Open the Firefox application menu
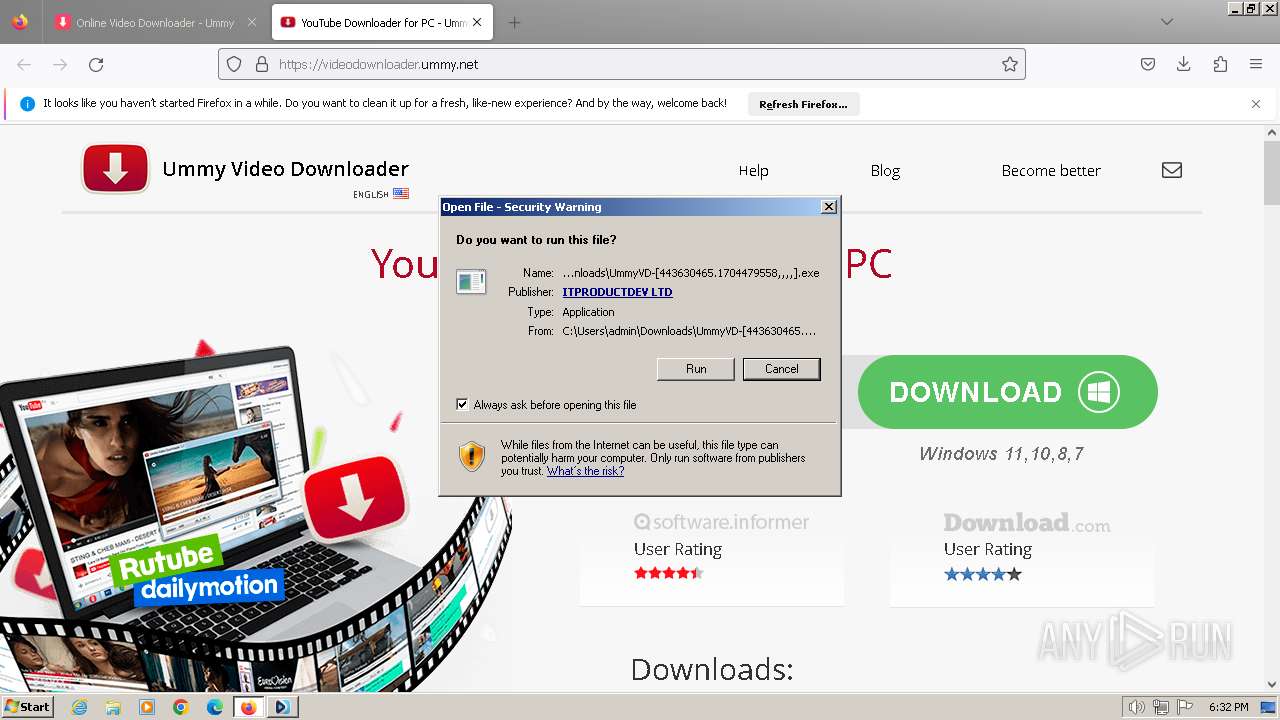 click(x=1256, y=64)
